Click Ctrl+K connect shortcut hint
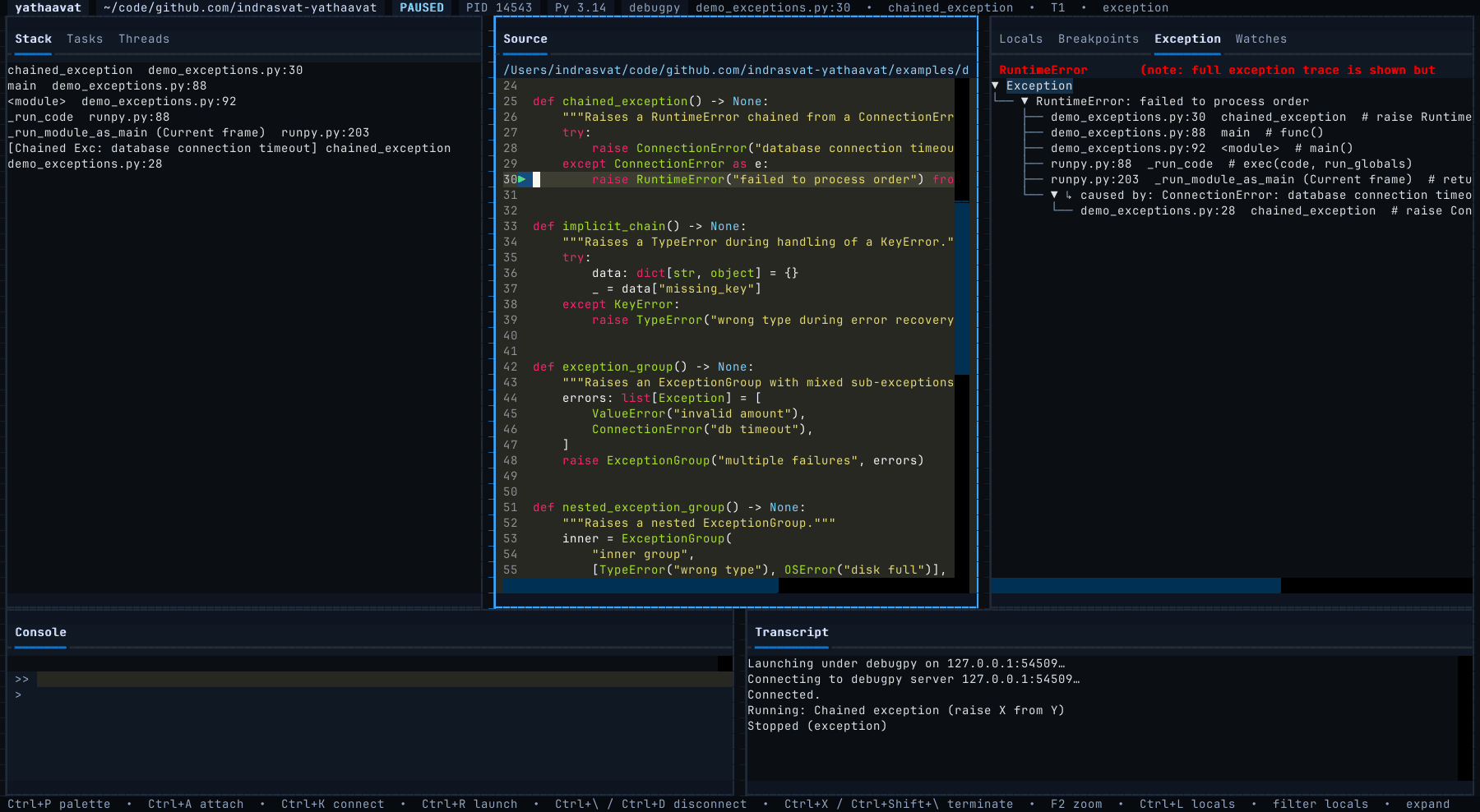The height and width of the screenshot is (812, 1480). pos(332,804)
